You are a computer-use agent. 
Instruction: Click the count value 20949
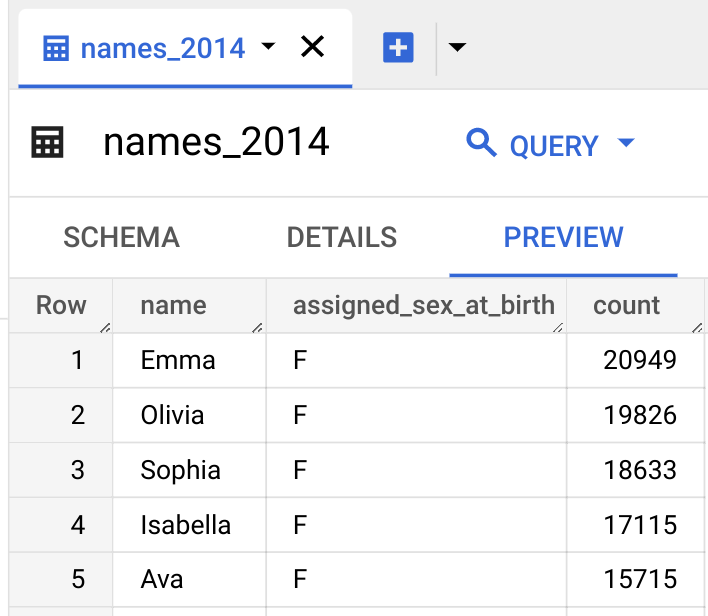[x=640, y=360]
